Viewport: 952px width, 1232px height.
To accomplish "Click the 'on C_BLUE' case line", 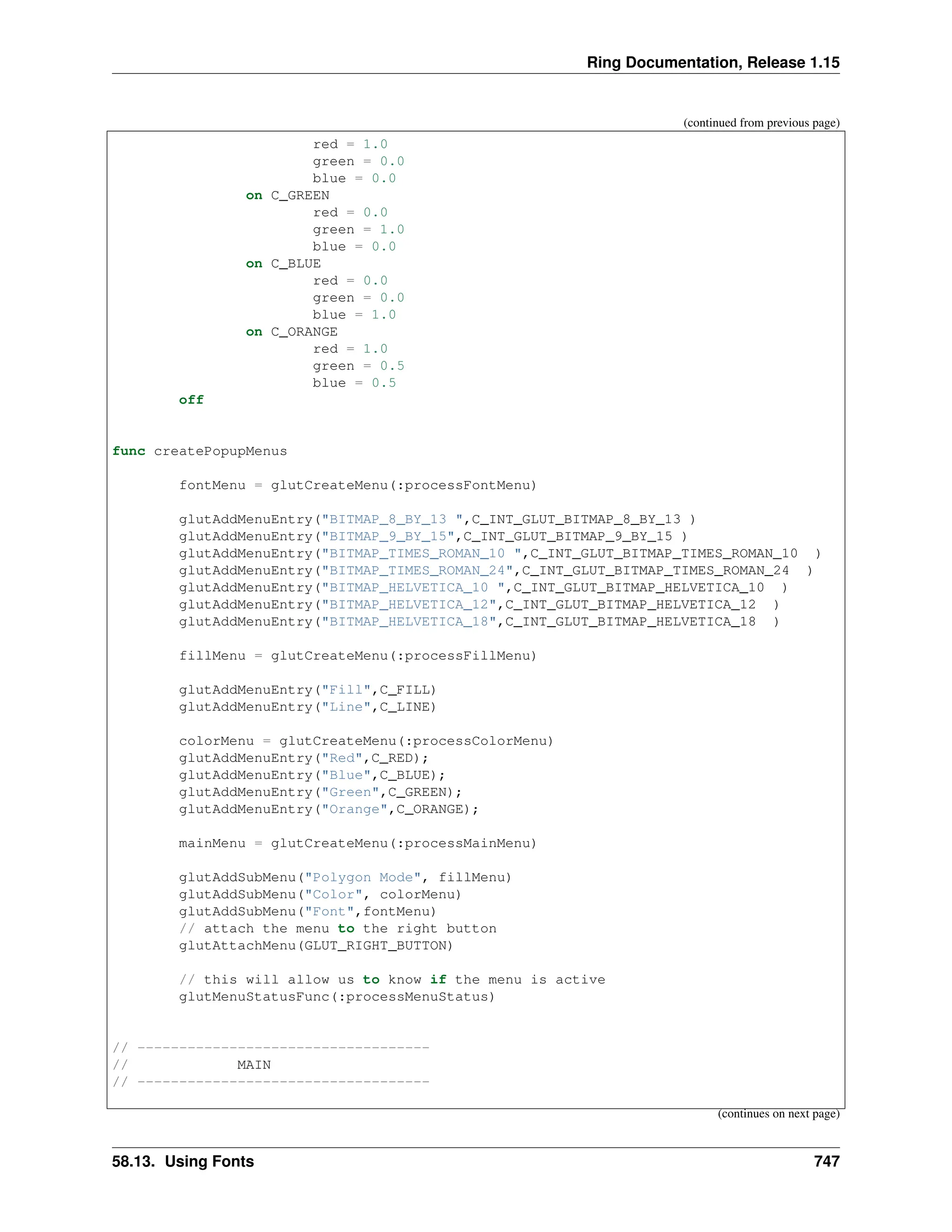I will coord(283,264).
